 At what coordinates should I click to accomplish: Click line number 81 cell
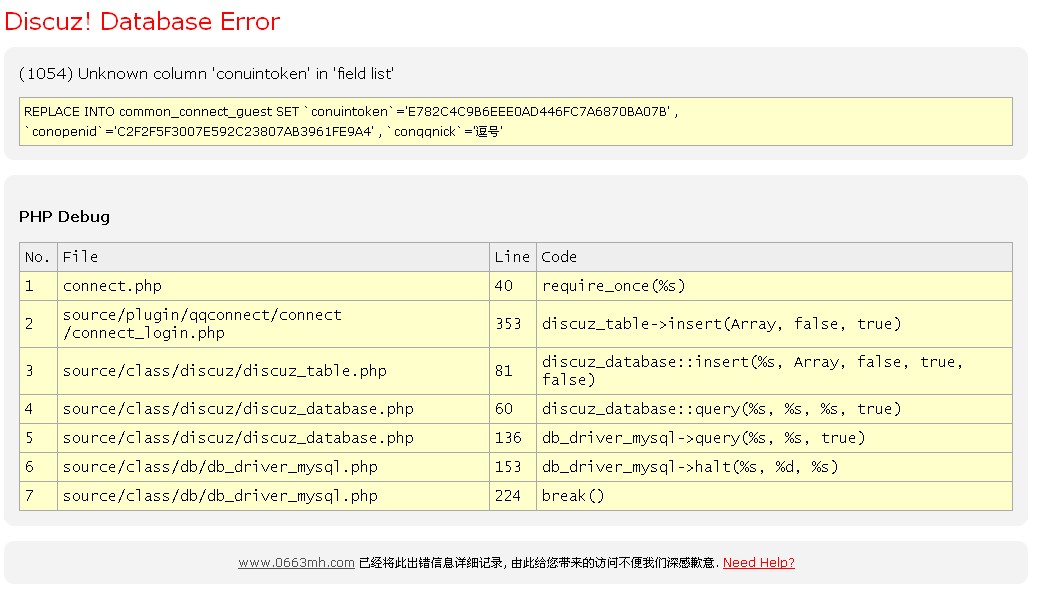pos(513,371)
